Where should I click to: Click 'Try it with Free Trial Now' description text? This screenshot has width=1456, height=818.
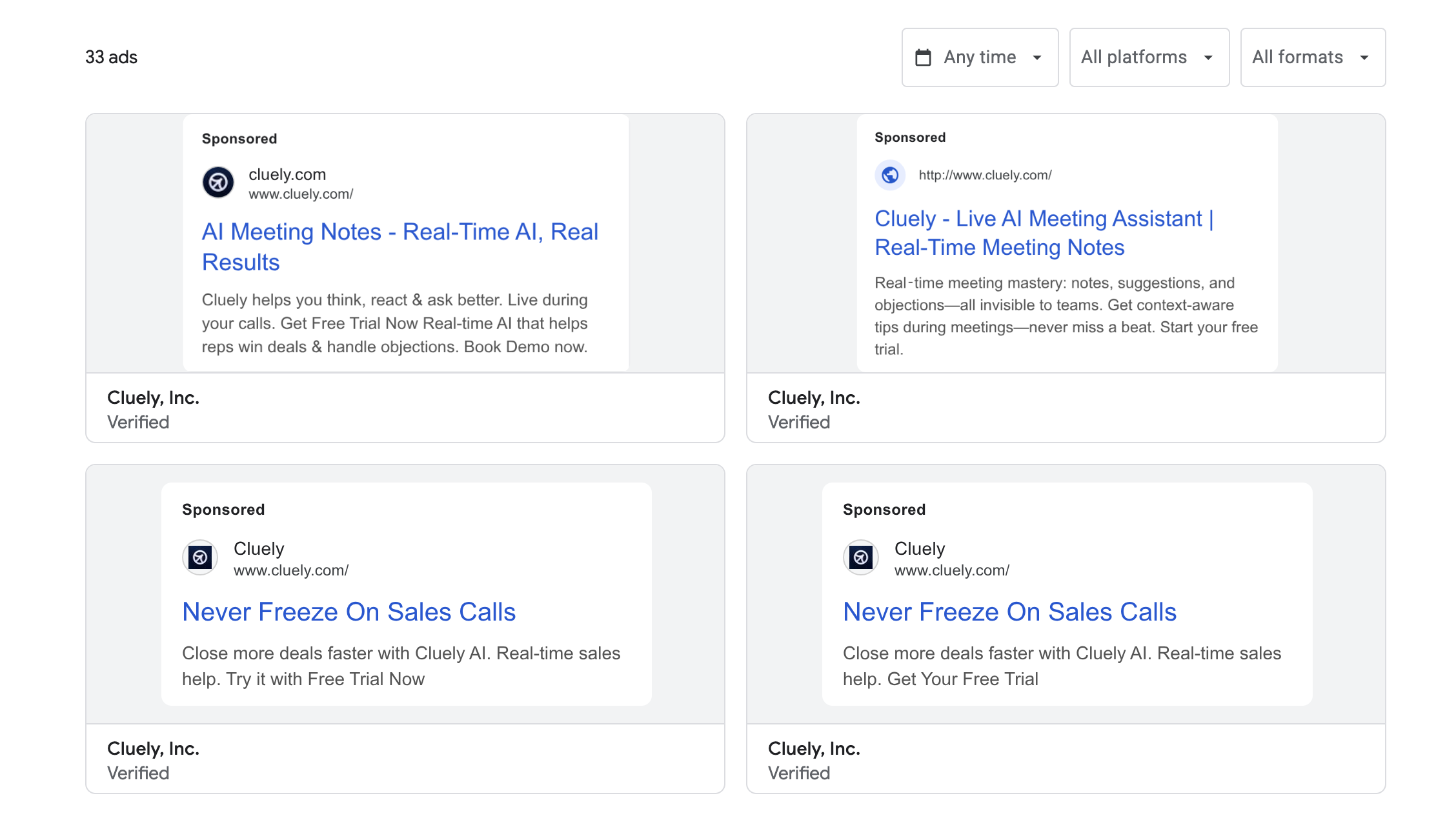point(400,666)
